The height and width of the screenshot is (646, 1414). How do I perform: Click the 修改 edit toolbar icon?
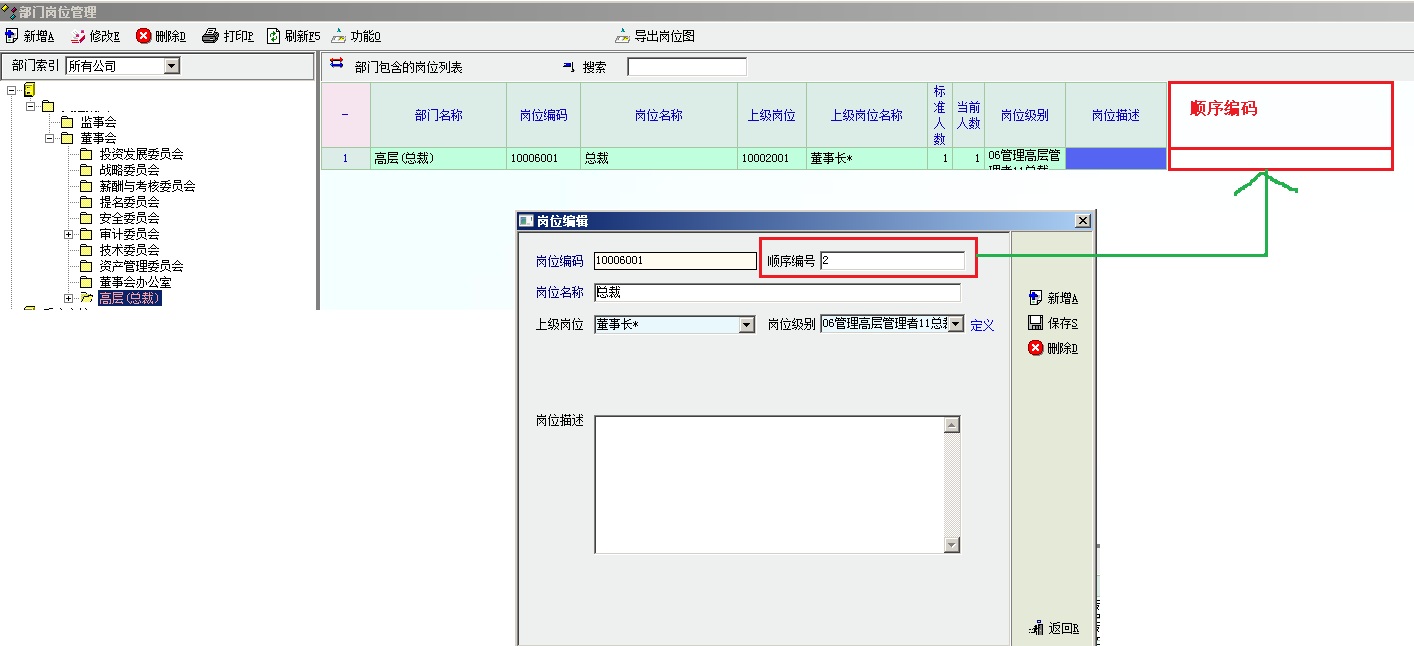78,36
